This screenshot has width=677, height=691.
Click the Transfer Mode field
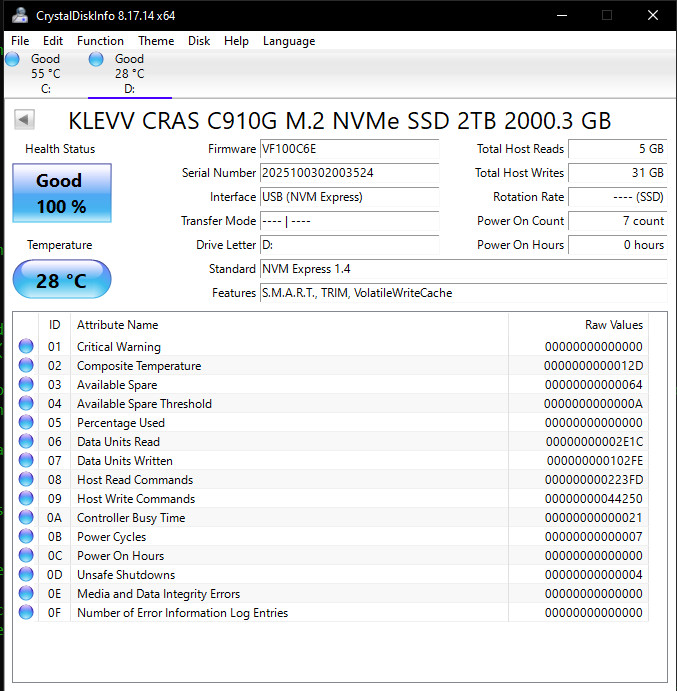tap(349, 221)
